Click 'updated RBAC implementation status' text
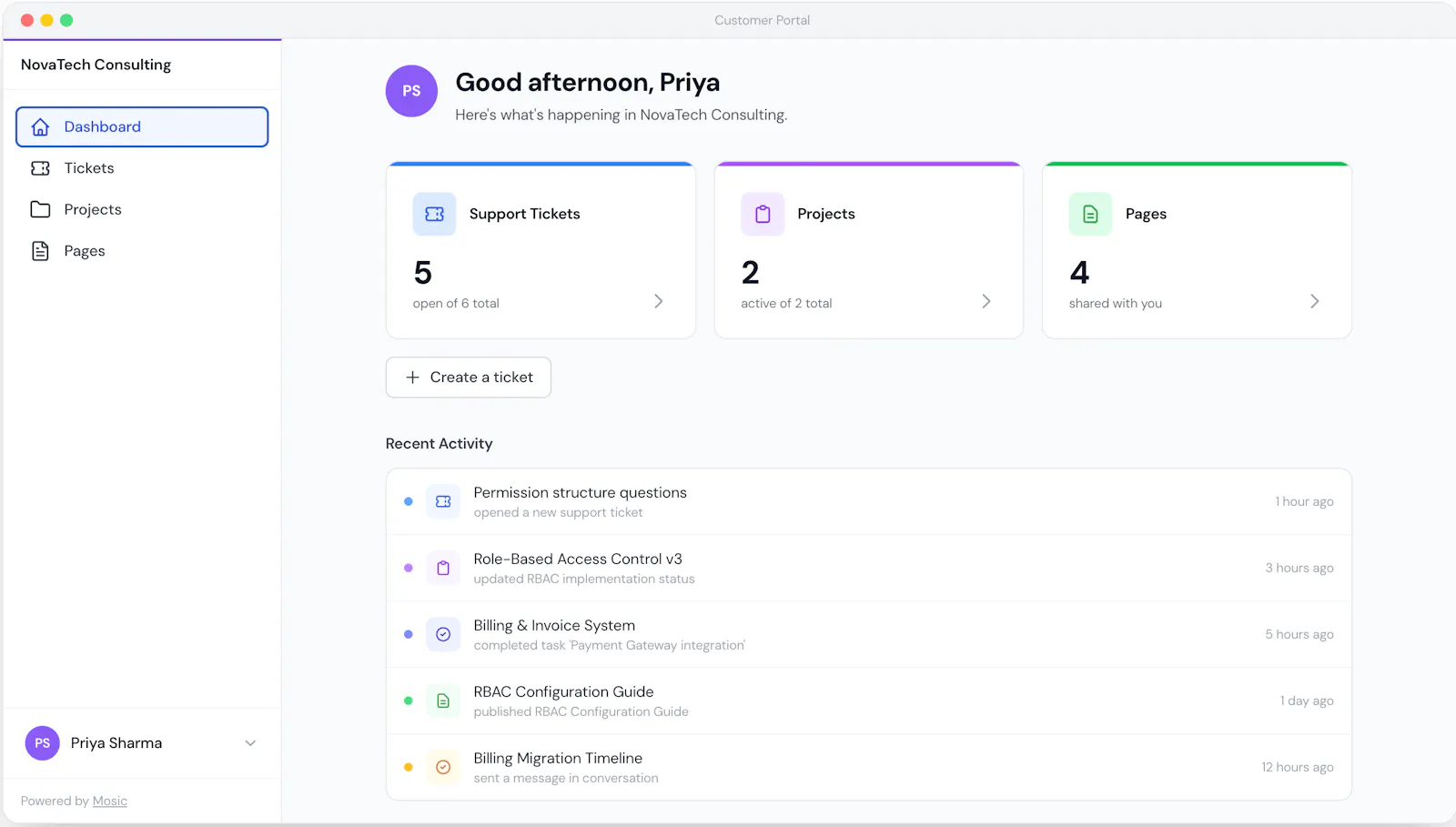1456x827 pixels. [584, 580]
